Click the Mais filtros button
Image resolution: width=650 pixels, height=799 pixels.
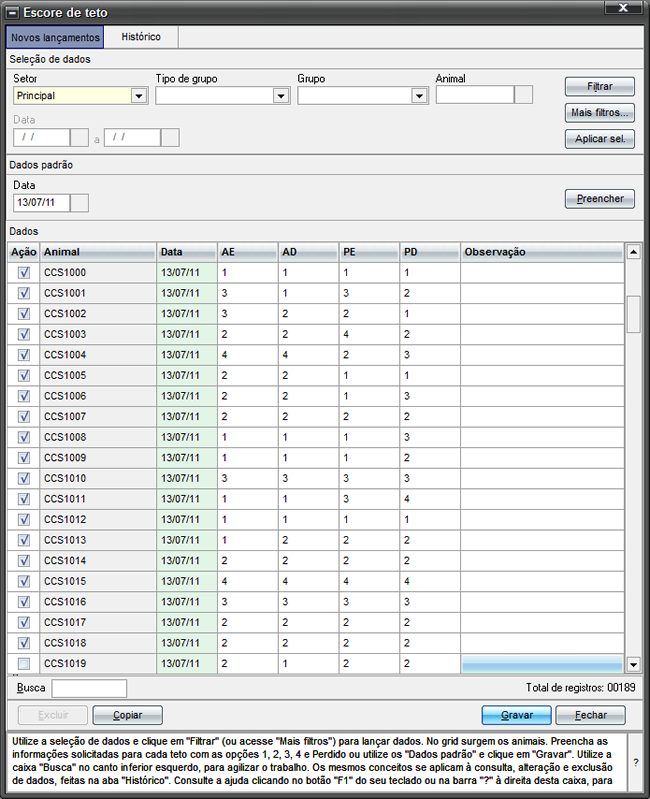pos(599,112)
